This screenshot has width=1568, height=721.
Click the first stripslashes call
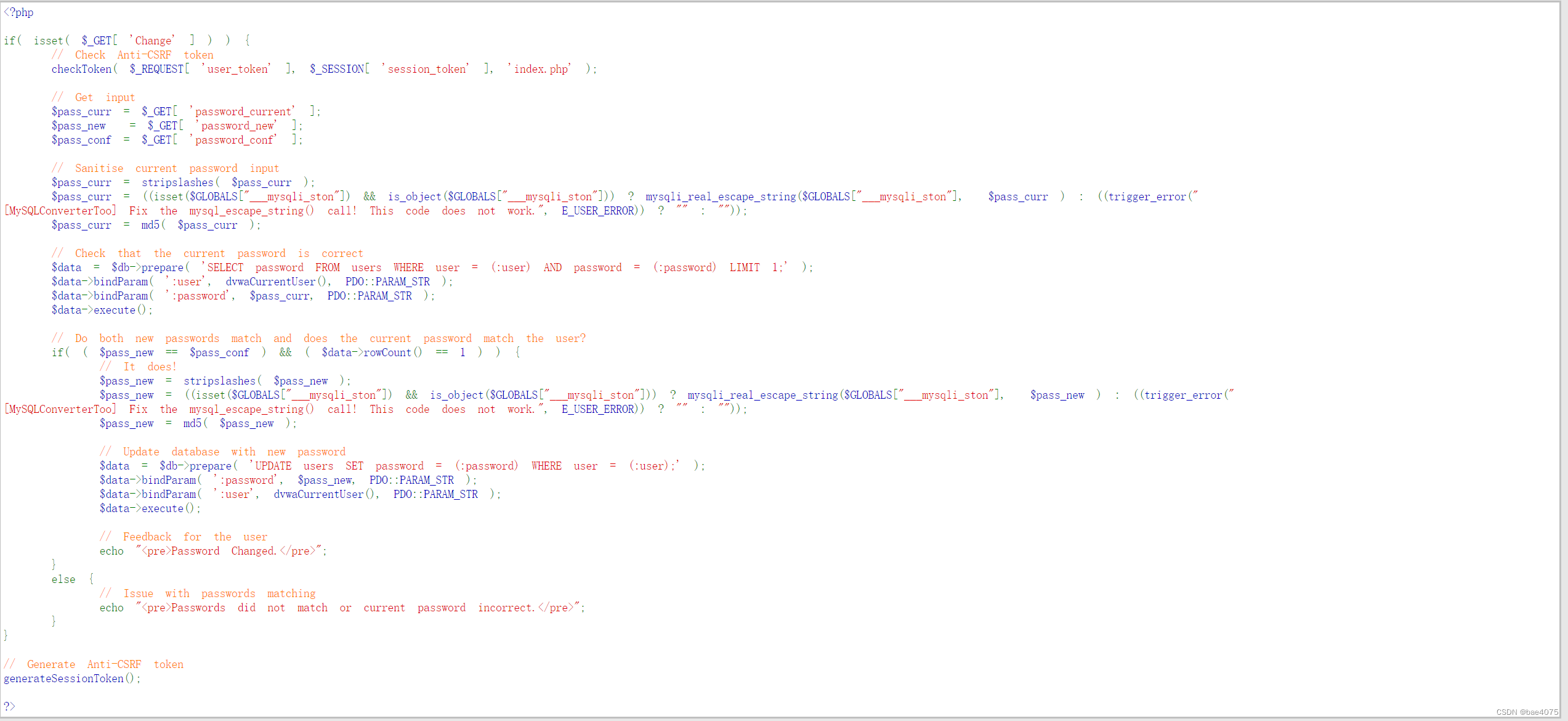[177, 182]
